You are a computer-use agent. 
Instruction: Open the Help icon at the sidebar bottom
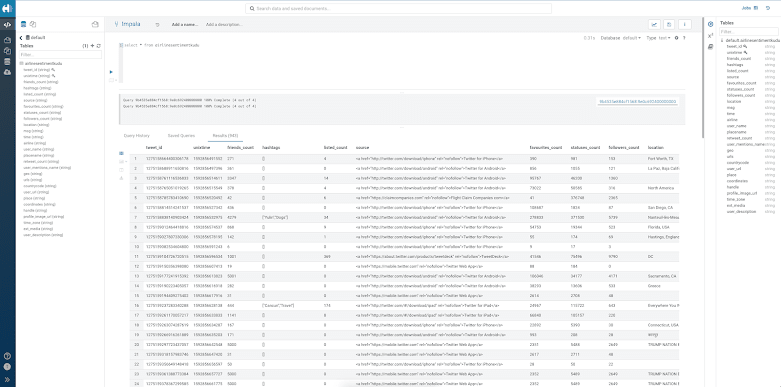click(7, 356)
